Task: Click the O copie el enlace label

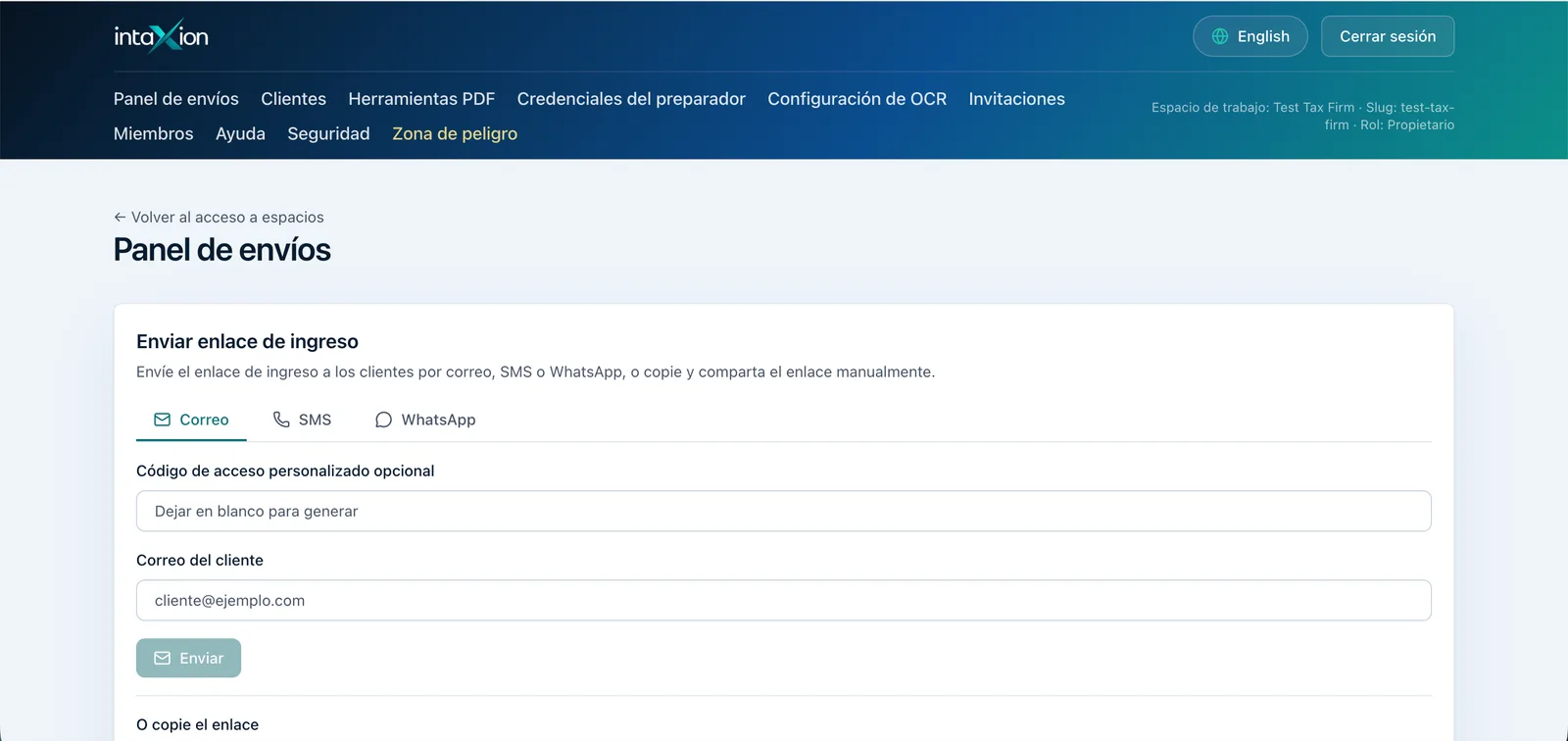Action: [x=198, y=725]
